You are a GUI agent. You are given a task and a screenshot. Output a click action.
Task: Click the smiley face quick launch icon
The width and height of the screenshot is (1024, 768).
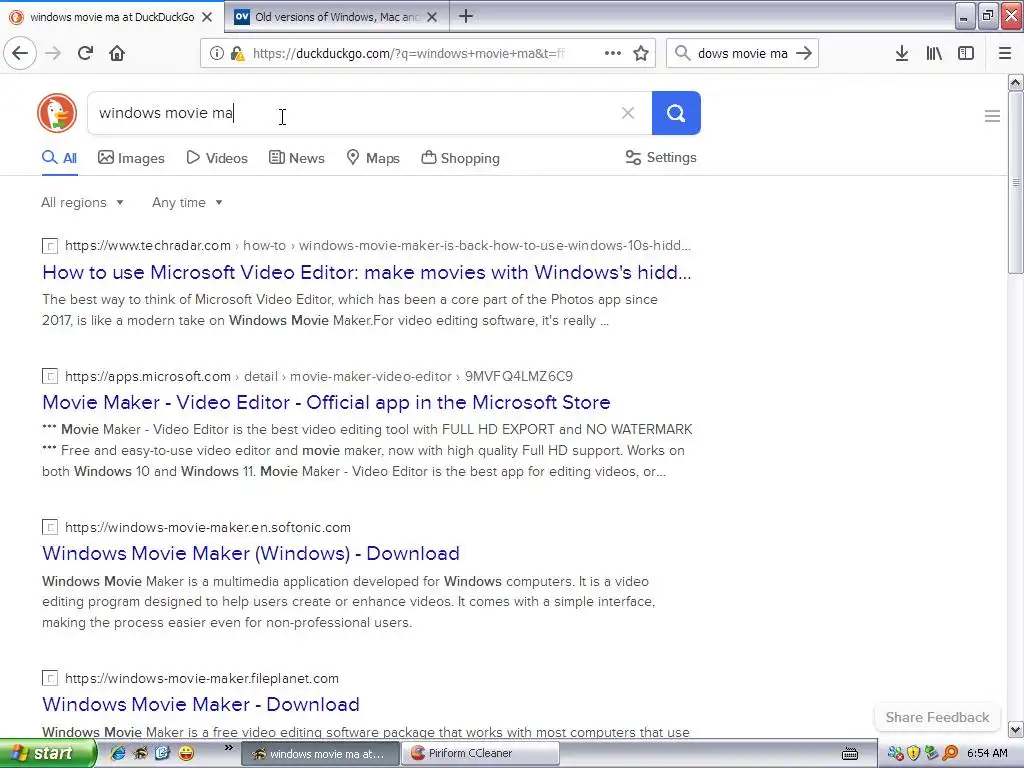click(x=186, y=753)
